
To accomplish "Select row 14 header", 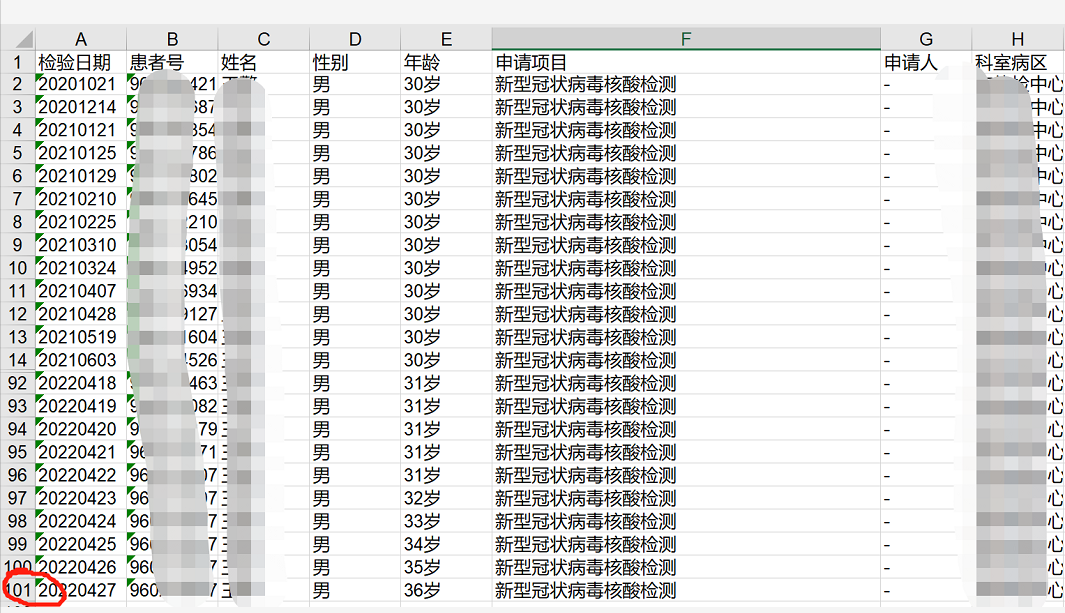I will click(17, 361).
